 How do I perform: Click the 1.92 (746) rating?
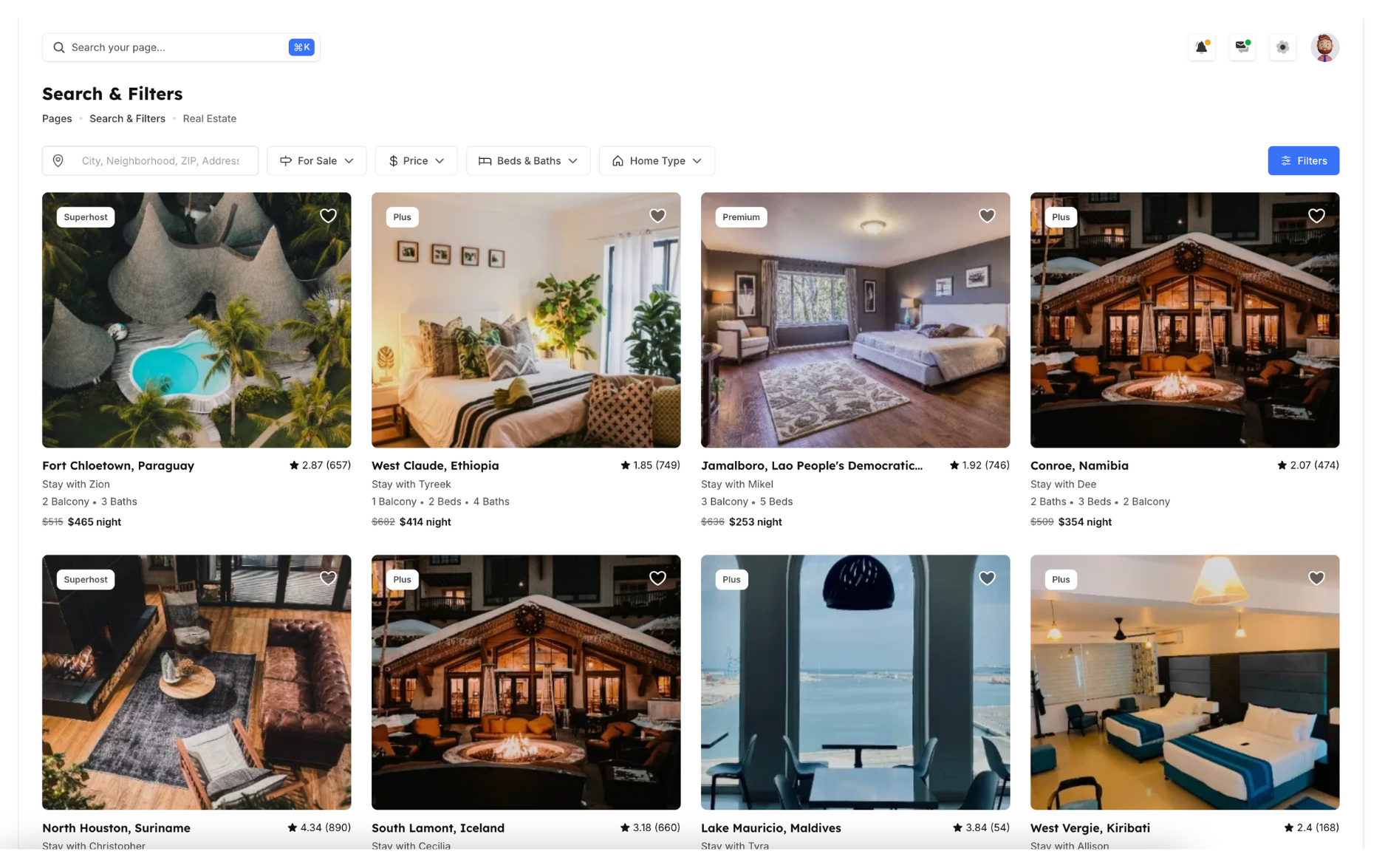tap(979, 465)
